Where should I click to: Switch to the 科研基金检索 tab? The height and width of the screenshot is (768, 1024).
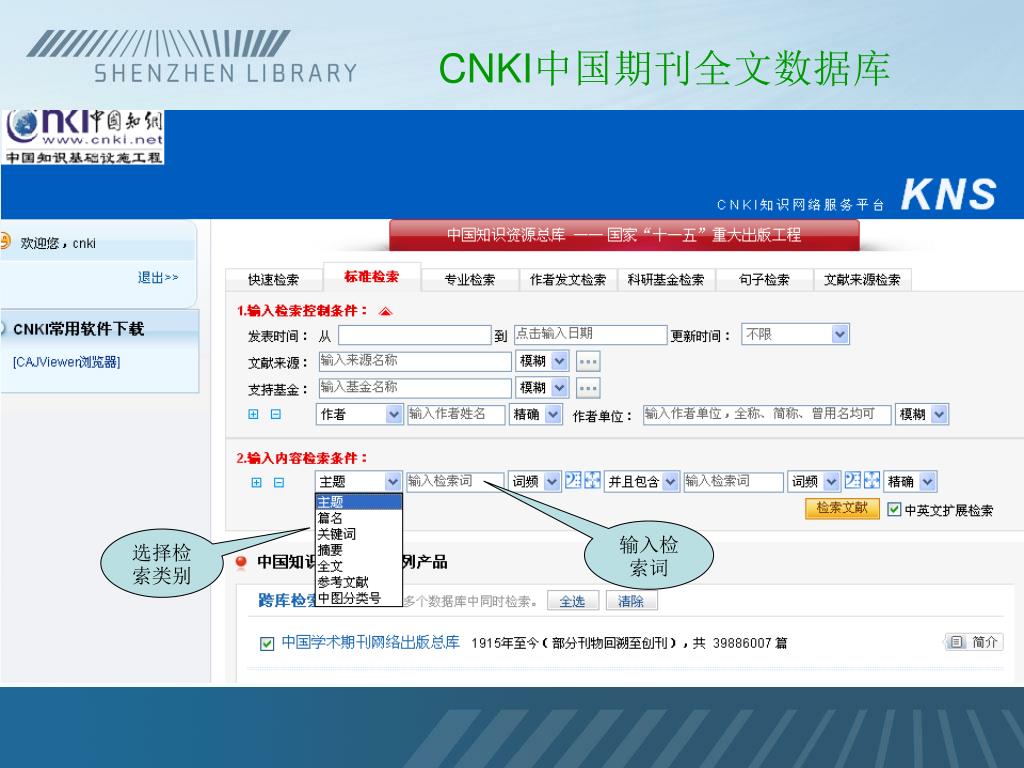(666, 280)
